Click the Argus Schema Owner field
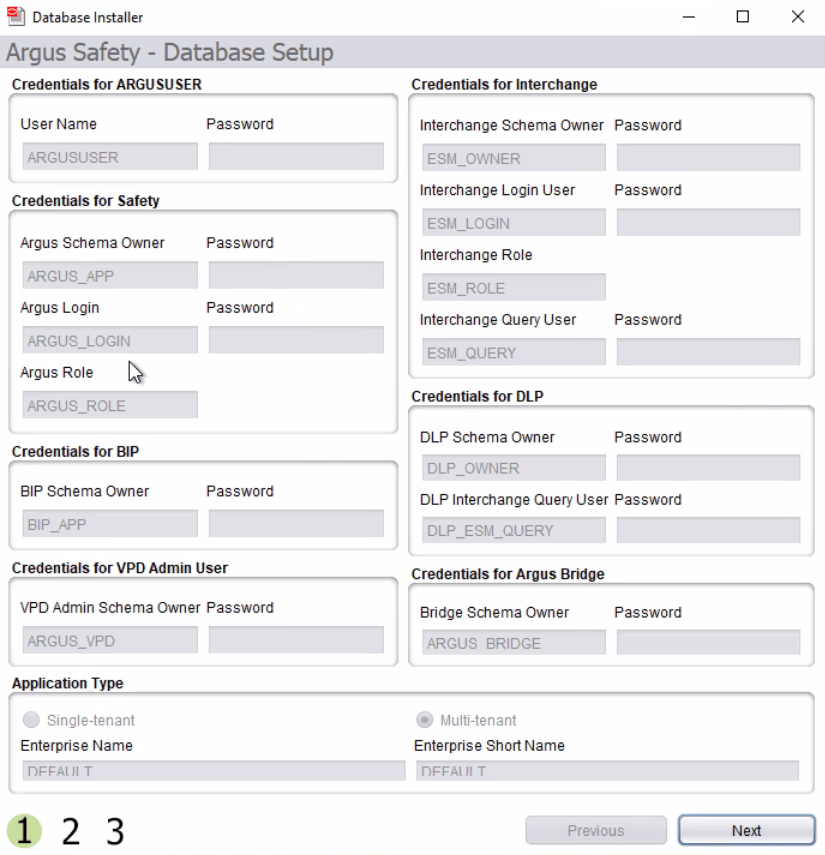This screenshot has width=825, height=855. click(x=109, y=274)
